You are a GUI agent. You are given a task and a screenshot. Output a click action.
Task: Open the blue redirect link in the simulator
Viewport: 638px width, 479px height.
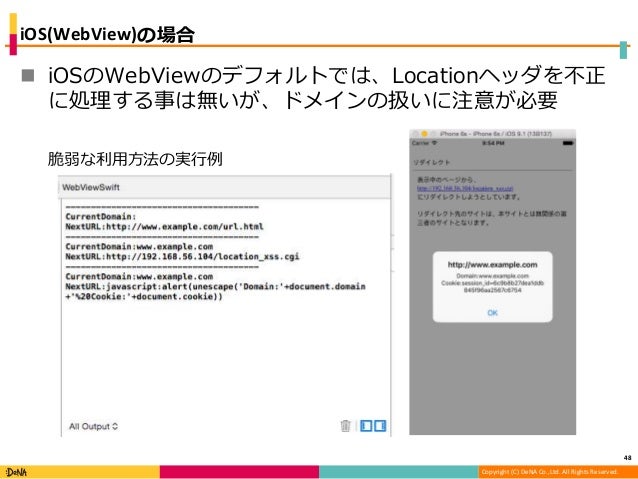pyautogui.click(x=465, y=188)
